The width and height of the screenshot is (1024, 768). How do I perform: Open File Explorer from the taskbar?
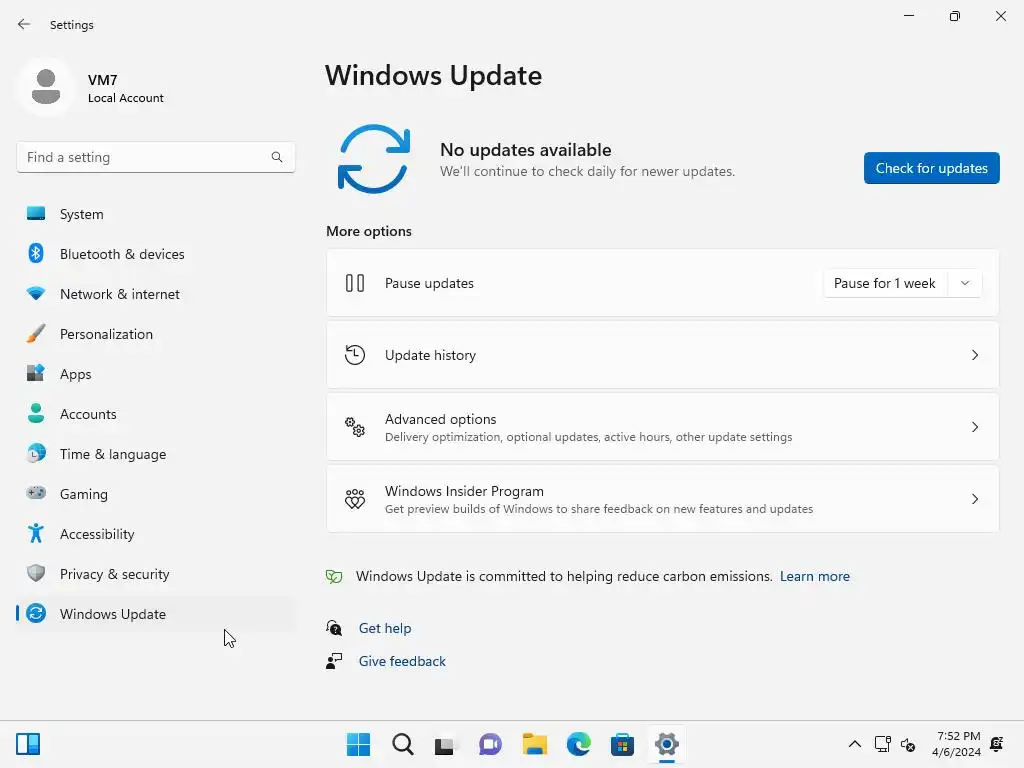(x=534, y=744)
